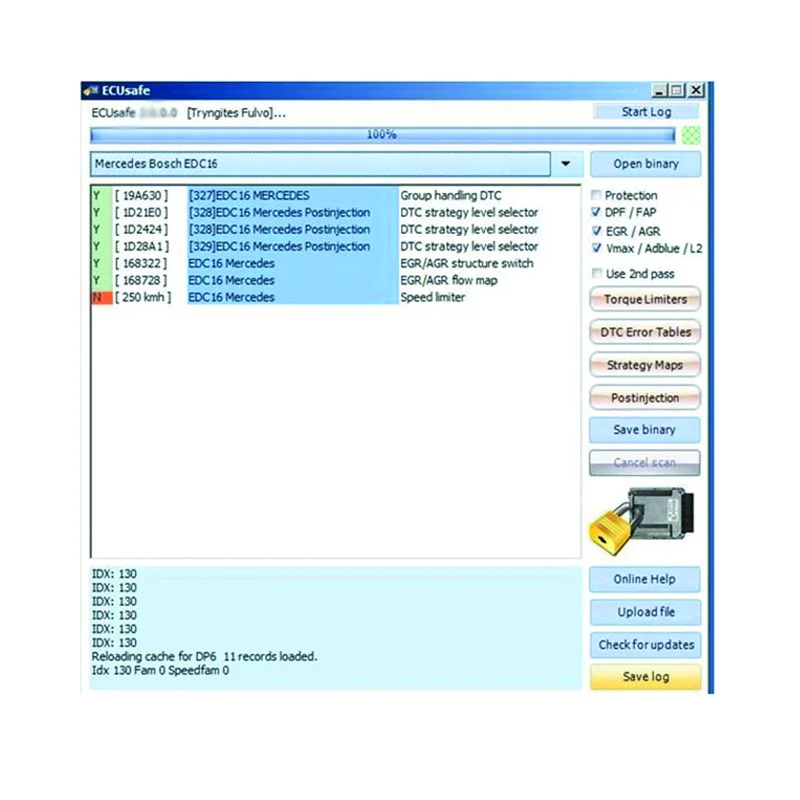Click Open binary button
800x800 pixels.
pyautogui.click(x=645, y=164)
